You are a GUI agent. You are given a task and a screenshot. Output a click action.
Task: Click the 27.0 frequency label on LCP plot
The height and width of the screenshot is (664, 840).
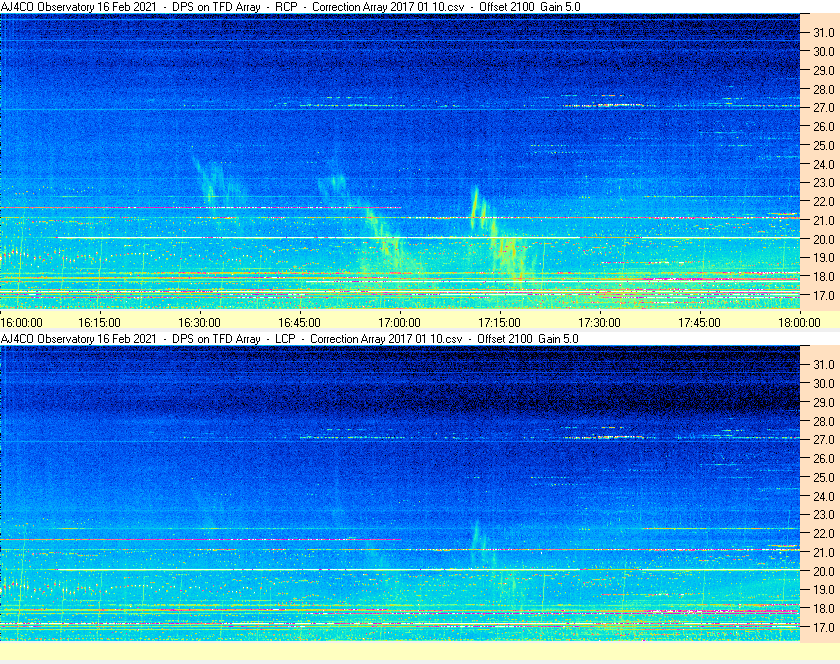pos(824,440)
